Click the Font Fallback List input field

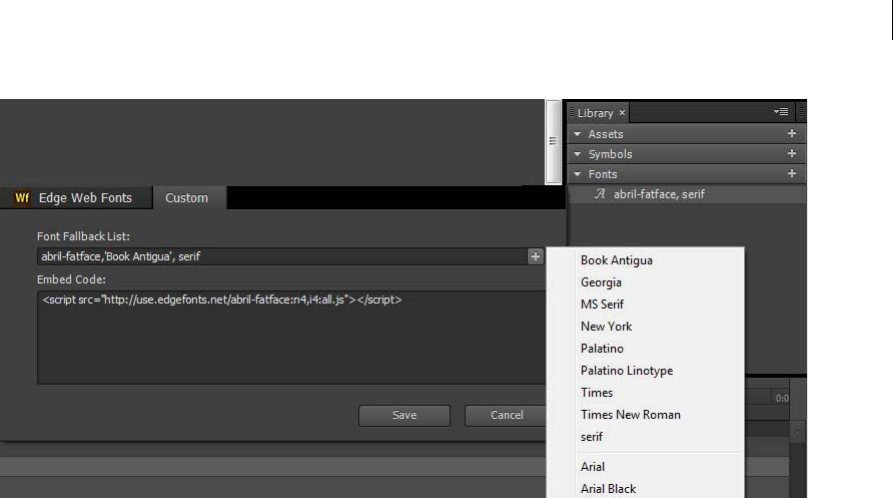(282, 256)
